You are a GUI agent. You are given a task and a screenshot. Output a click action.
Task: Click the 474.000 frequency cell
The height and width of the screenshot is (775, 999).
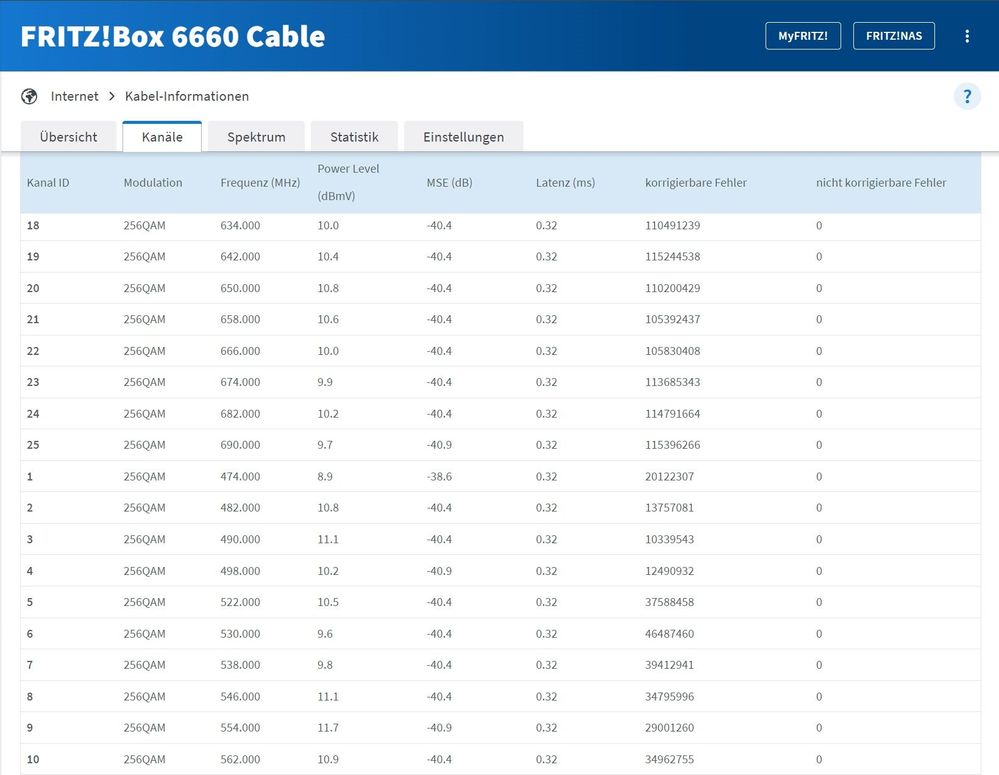pyautogui.click(x=240, y=477)
